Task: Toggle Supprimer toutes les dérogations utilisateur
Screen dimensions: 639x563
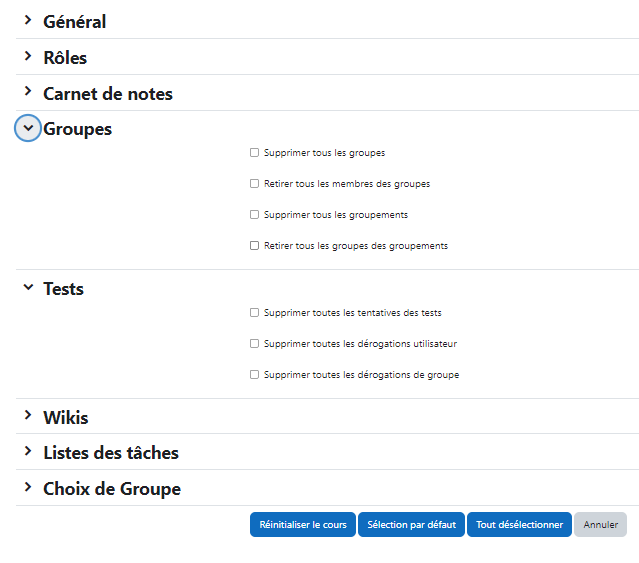Action: pyautogui.click(x=254, y=343)
